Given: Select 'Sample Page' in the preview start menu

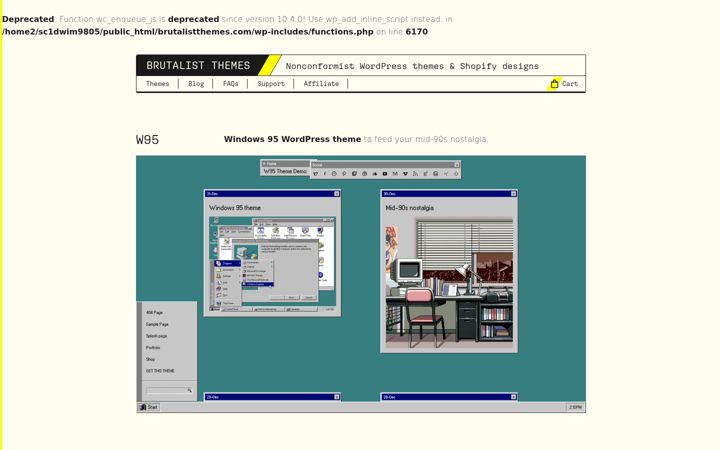Looking at the screenshot, I should tap(157, 324).
